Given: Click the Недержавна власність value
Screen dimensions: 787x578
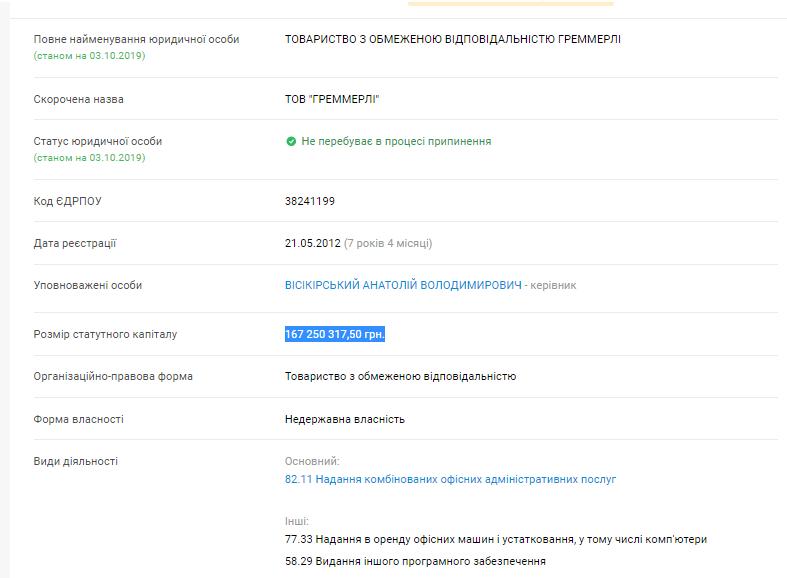Looking at the screenshot, I should tap(345, 419).
